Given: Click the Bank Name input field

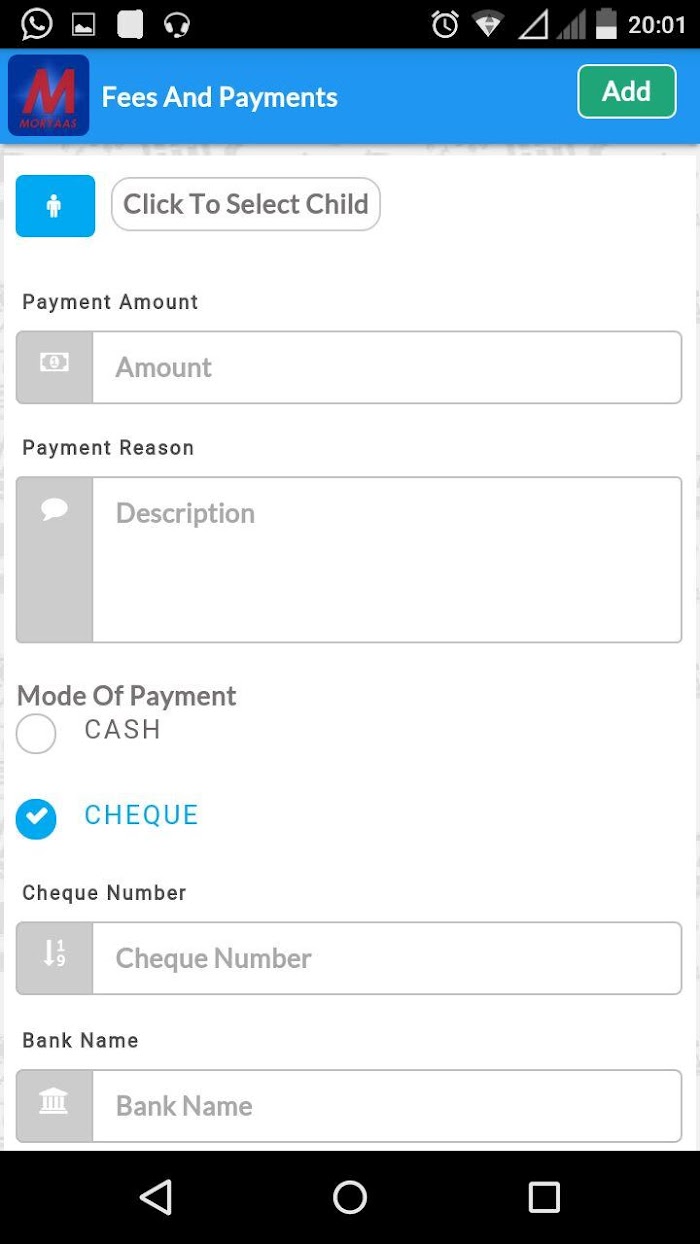Looking at the screenshot, I should point(387,1106).
